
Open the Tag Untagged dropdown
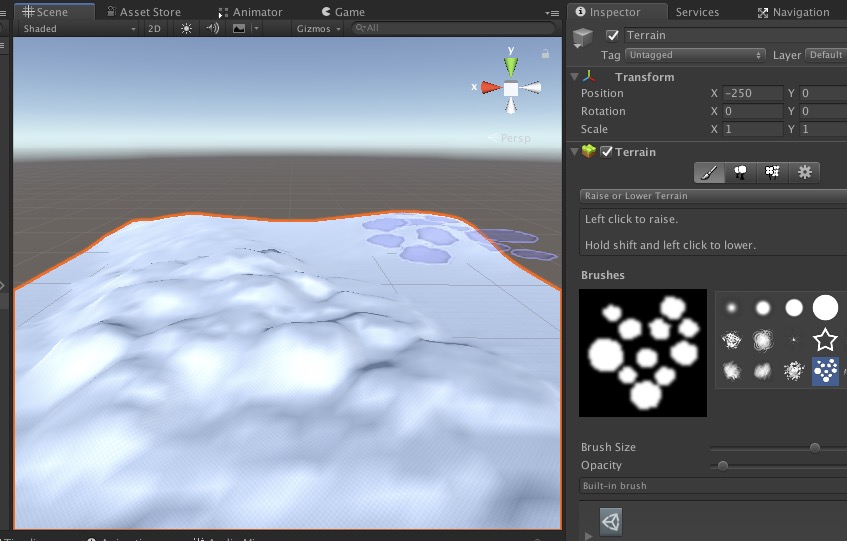tap(695, 55)
